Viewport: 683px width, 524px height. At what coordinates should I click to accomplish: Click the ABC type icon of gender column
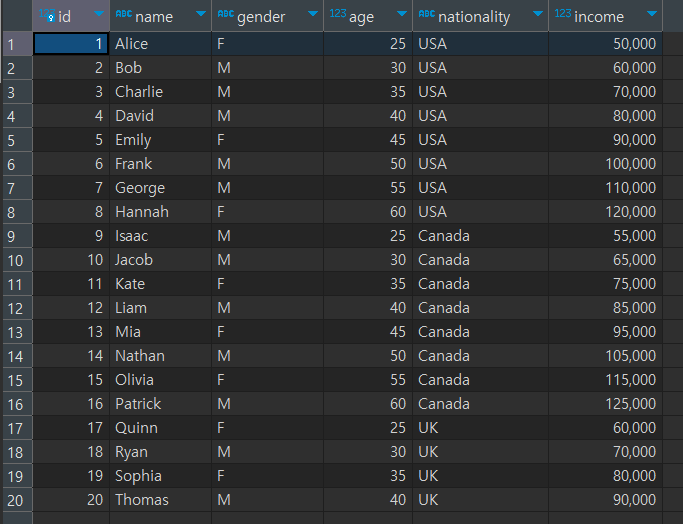coord(226,14)
